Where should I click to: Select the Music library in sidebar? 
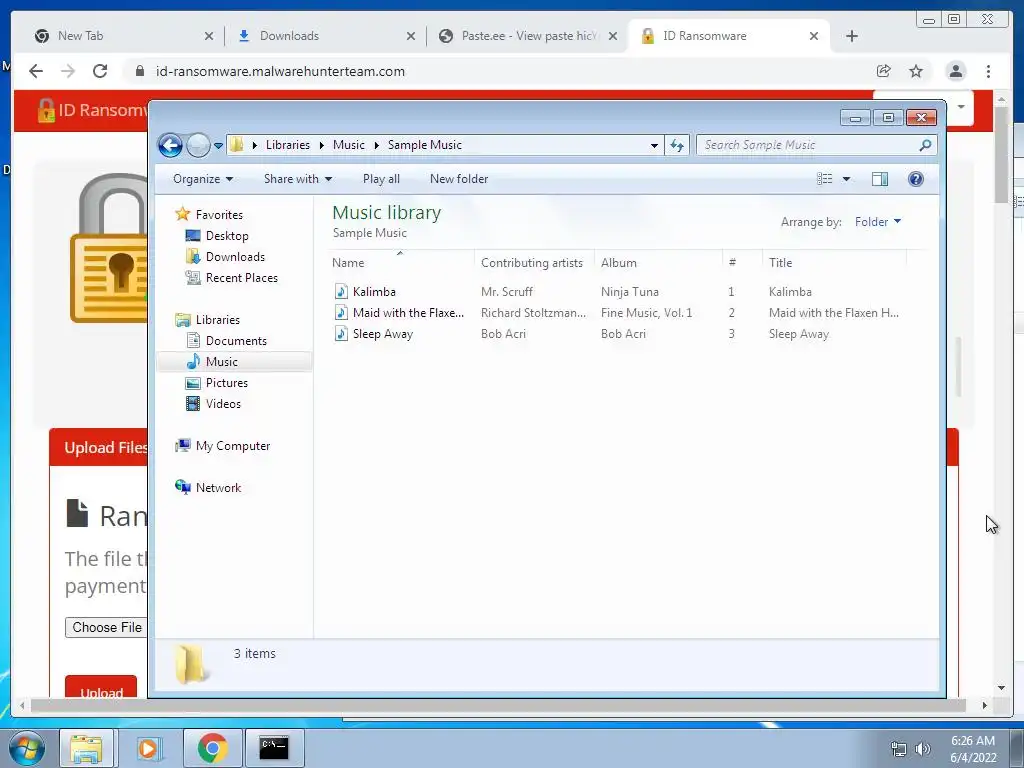coord(221,362)
